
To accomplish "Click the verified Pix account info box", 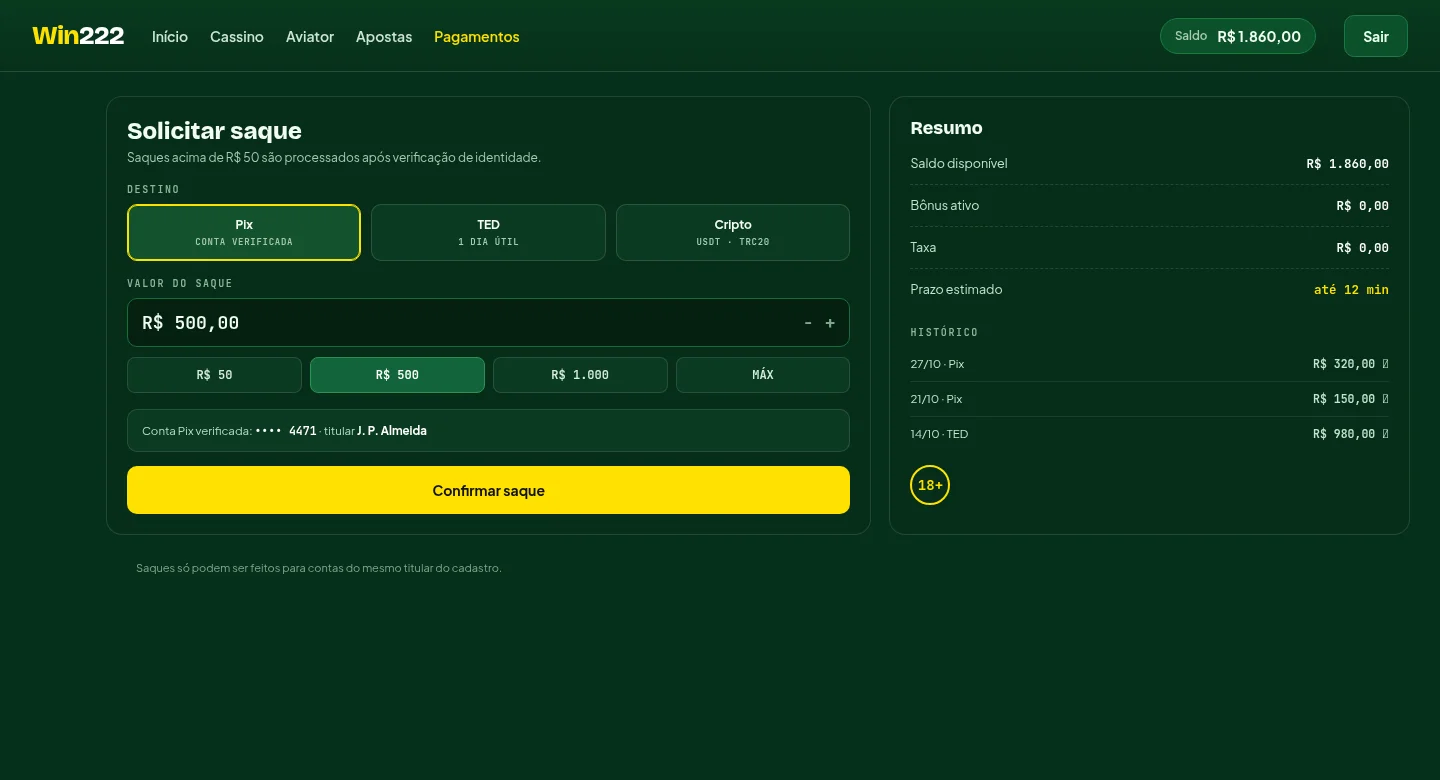I will (x=488, y=431).
